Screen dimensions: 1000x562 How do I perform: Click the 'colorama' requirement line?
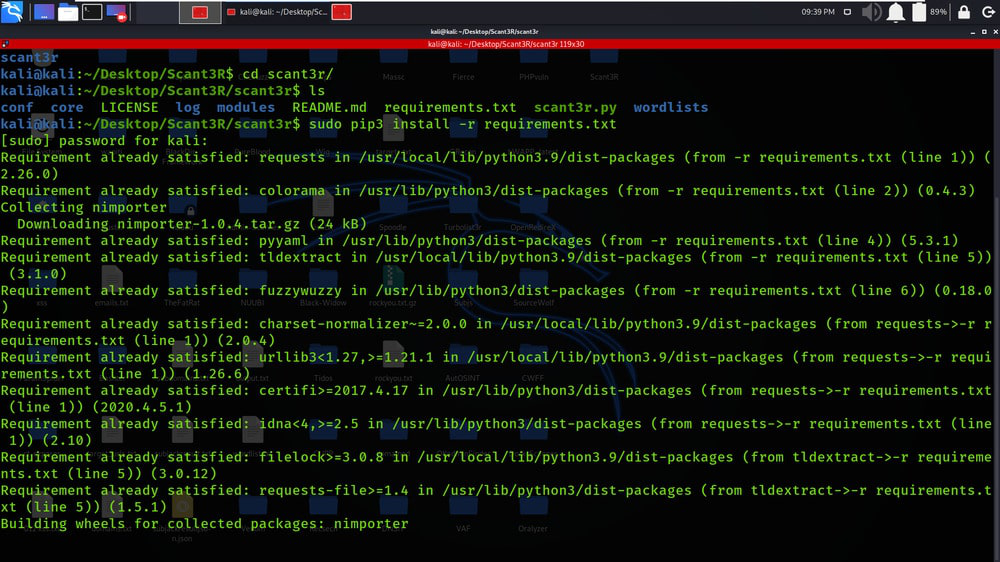point(488,191)
